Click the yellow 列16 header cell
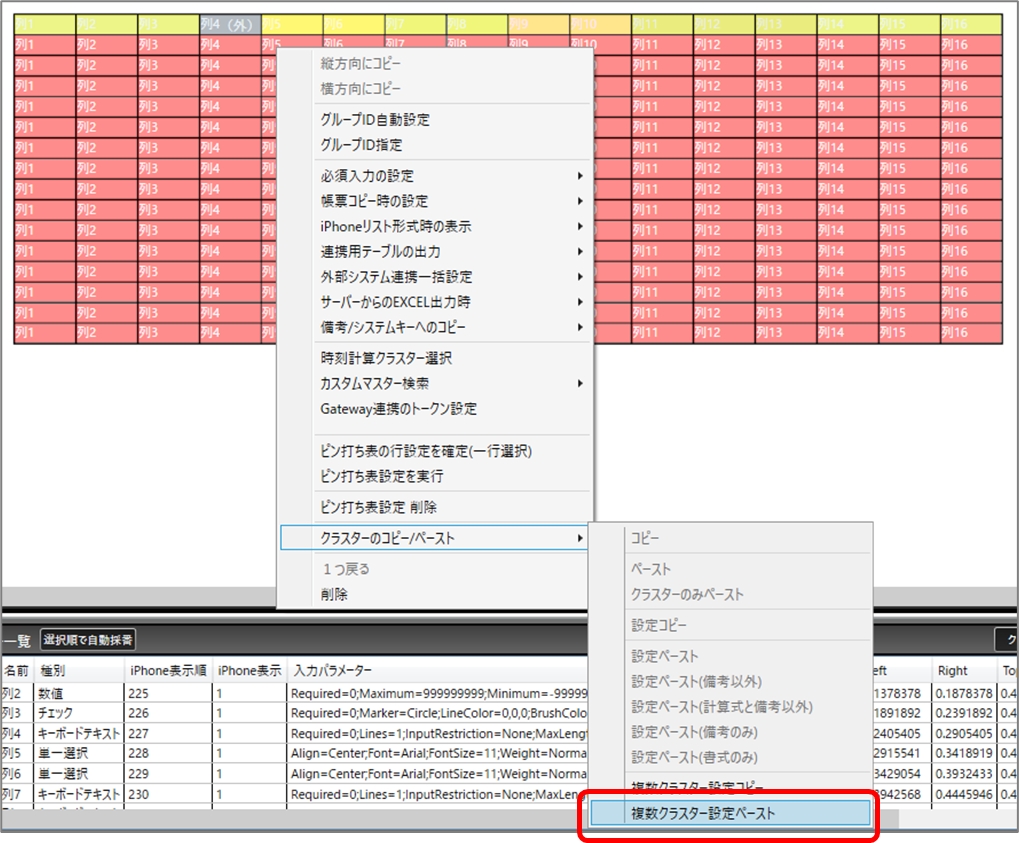Screen dimensions: 1019x843 point(969,23)
